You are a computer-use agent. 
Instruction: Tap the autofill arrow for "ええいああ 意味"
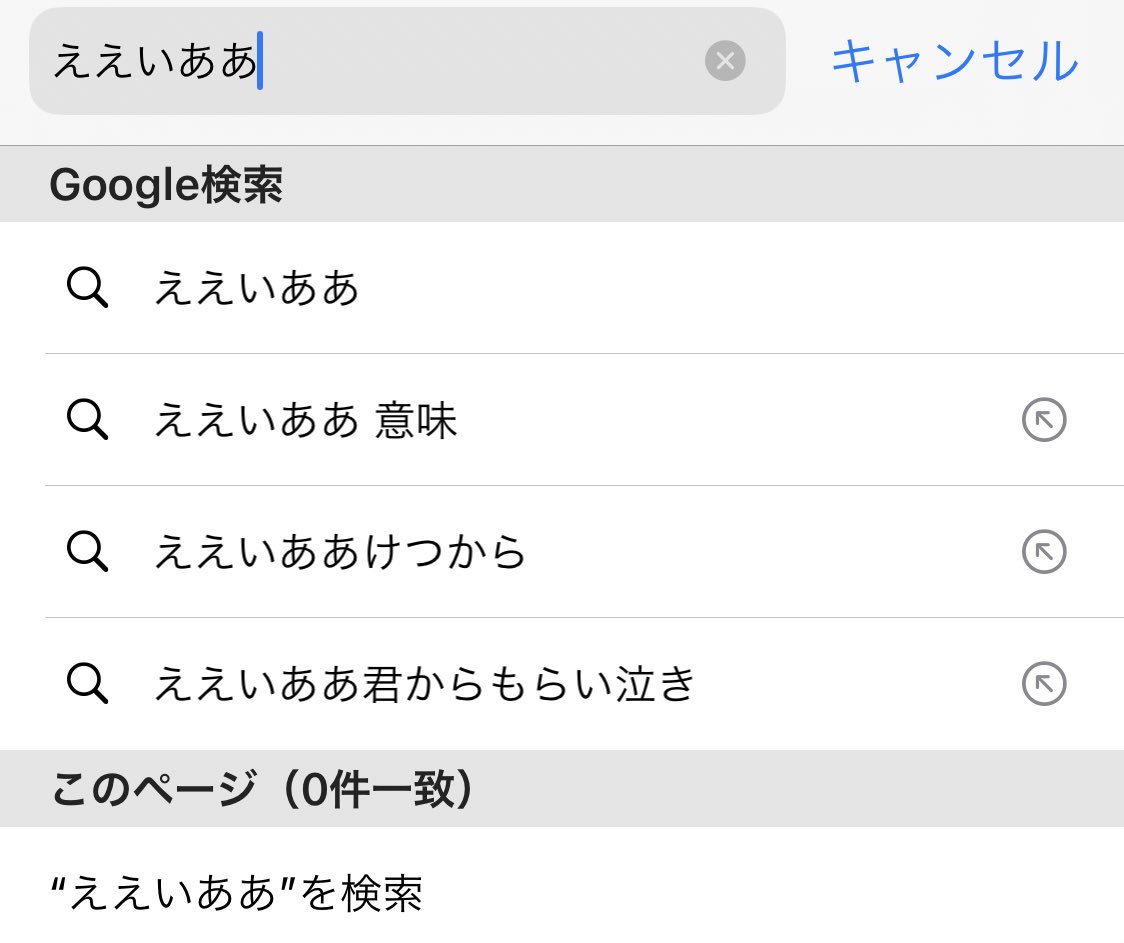point(1043,420)
